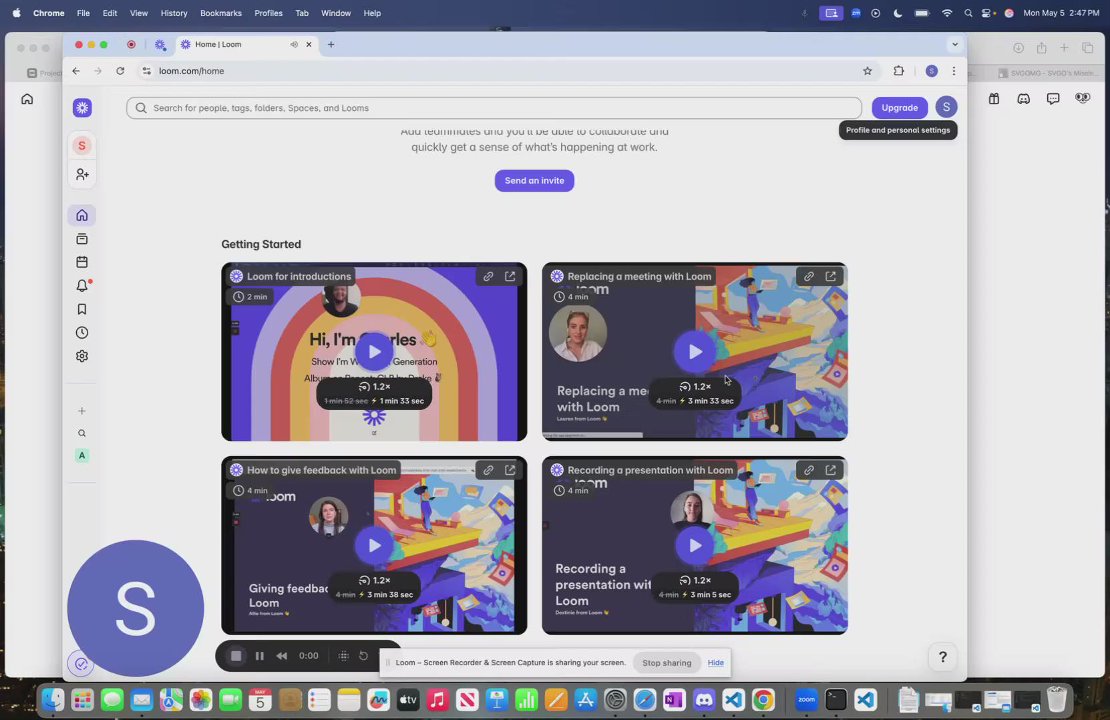This screenshot has width=1110, height=720.
Task: Select the Home icon in Loom sidebar
Action: pos(82,215)
